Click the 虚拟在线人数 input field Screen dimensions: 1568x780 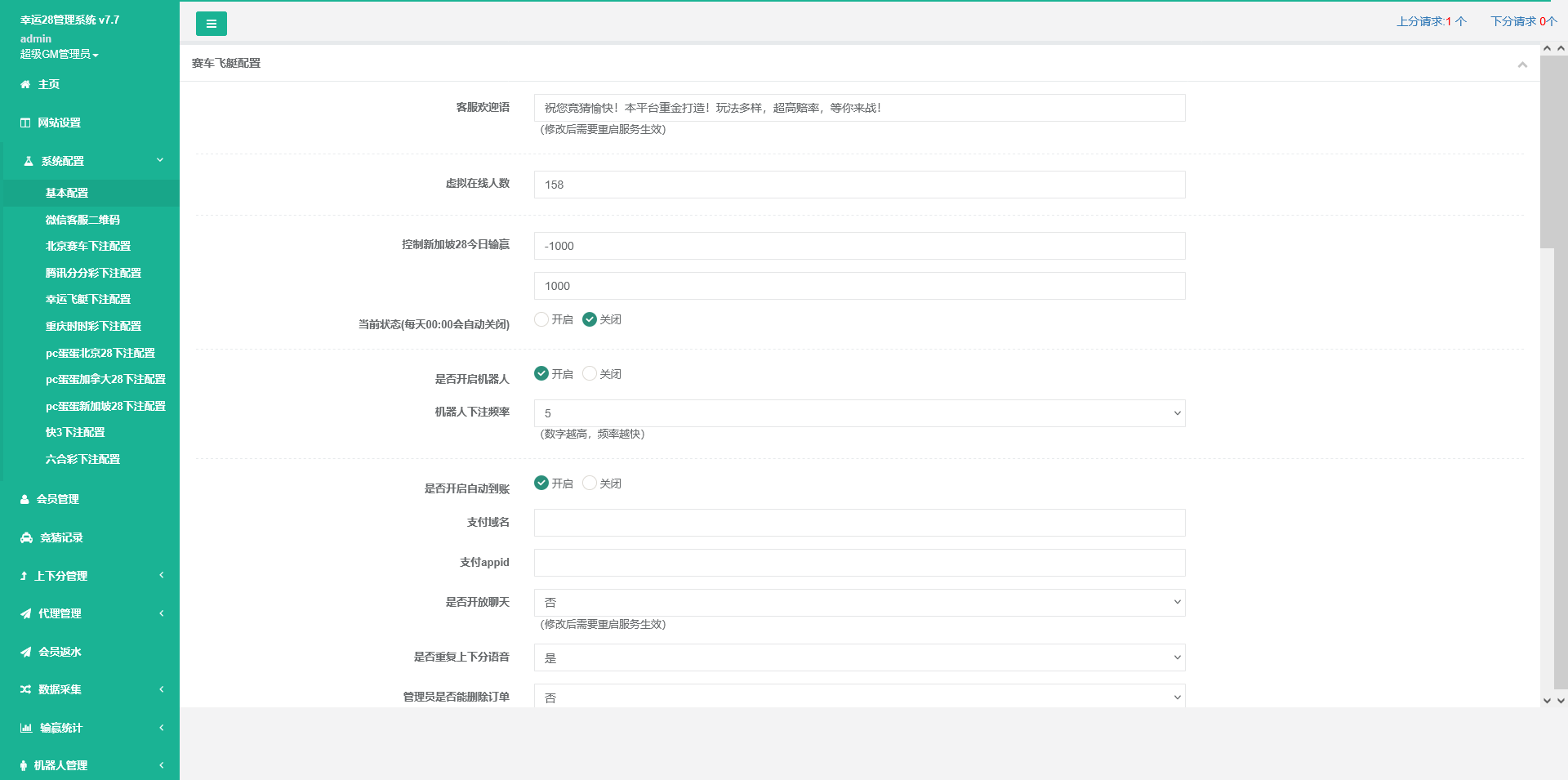tap(859, 185)
